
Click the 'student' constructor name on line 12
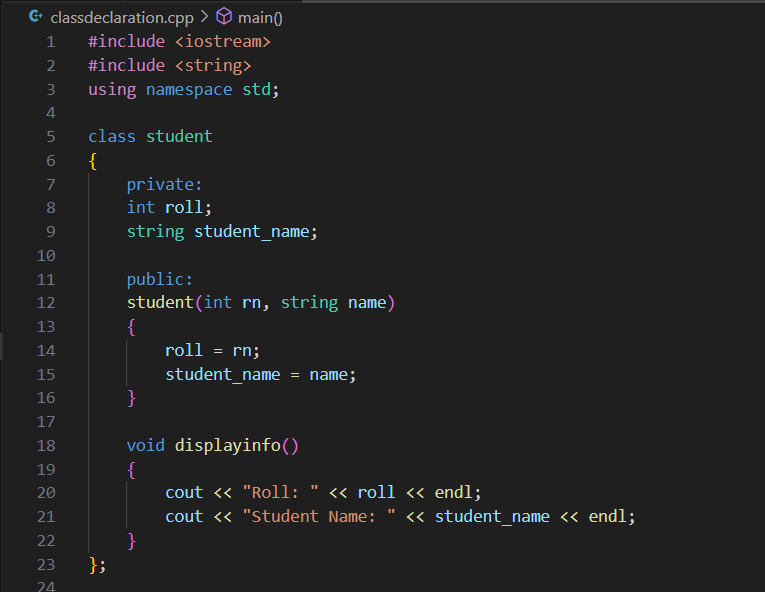point(160,303)
